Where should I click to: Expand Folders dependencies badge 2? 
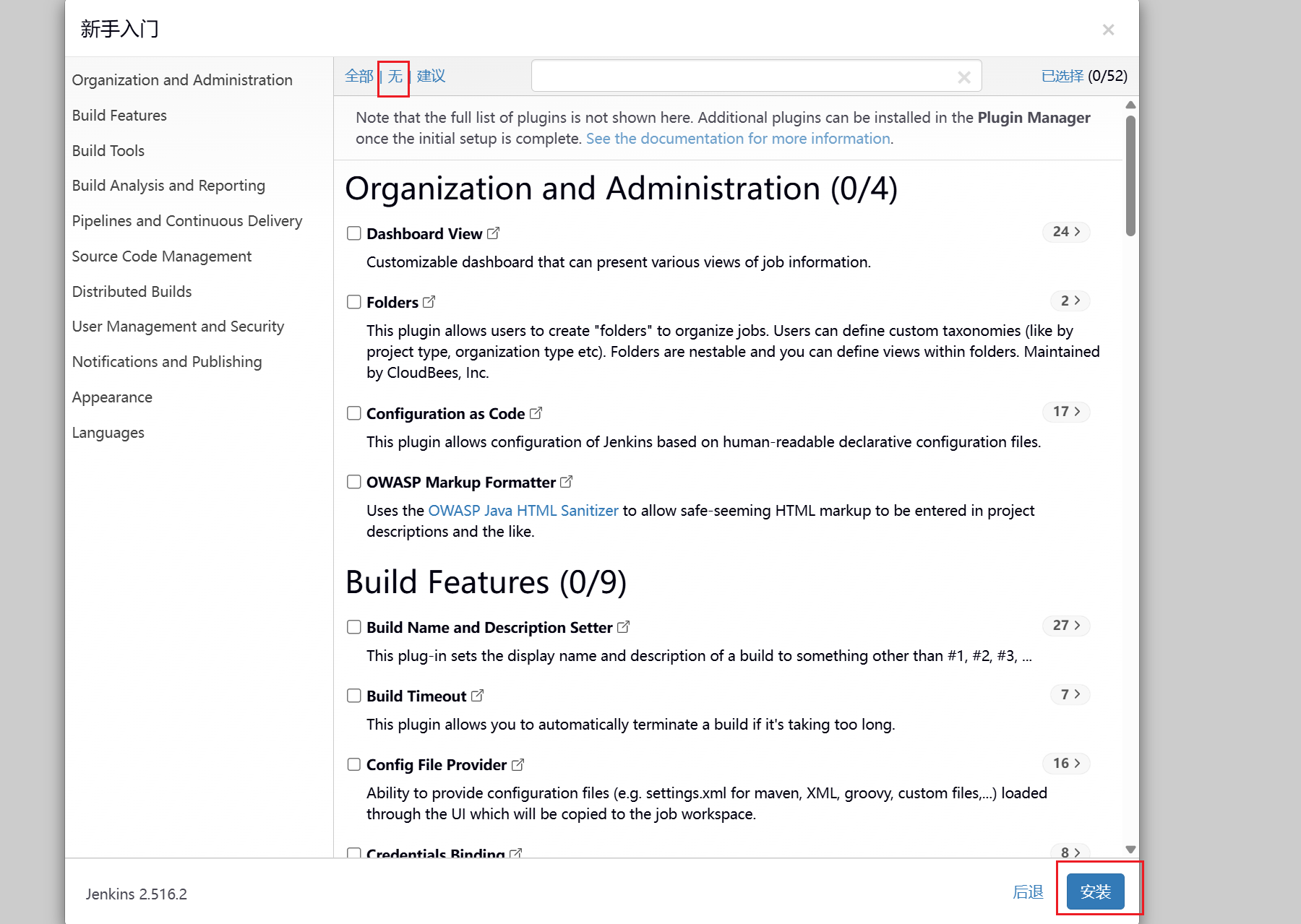pyautogui.click(x=1070, y=301)
